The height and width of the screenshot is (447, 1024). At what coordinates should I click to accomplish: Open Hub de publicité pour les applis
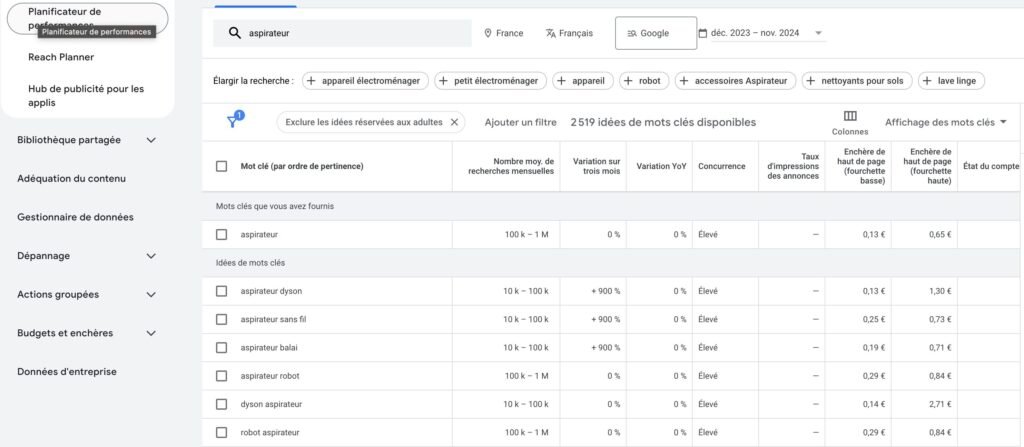pyautogui.click(x=86, y=95)
